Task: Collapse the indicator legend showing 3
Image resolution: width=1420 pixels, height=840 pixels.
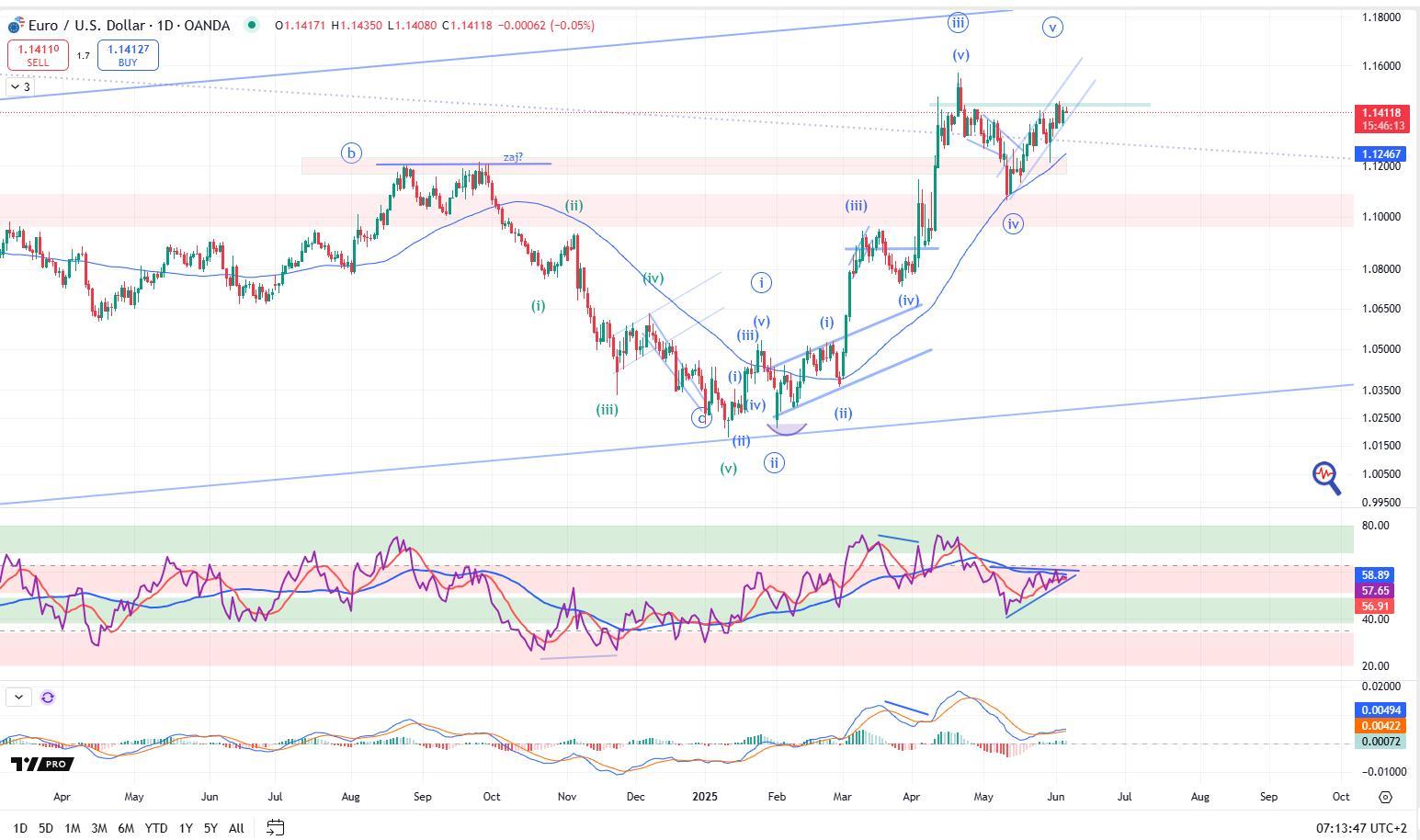Action: click(20, 87)
